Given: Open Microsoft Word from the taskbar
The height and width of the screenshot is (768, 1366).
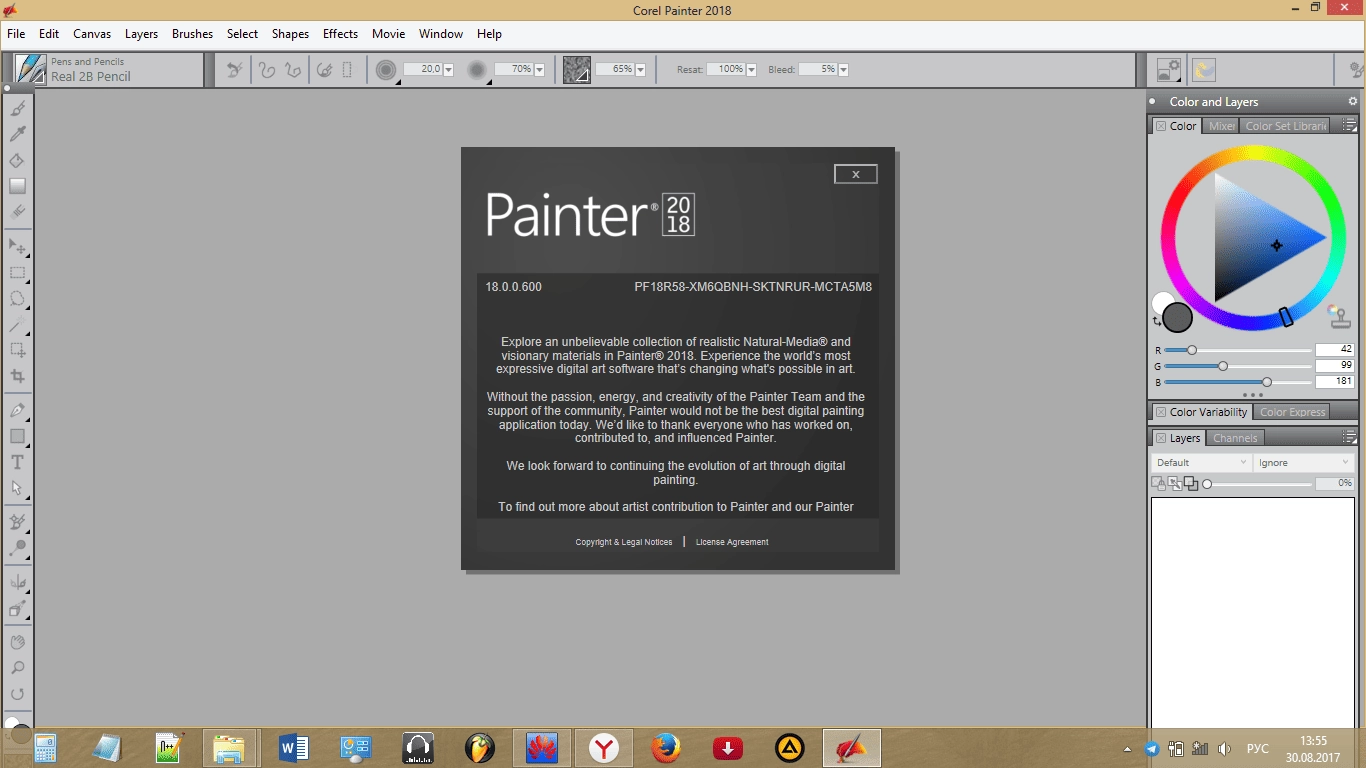Looking at the screenshot, I should (x=293, y=747).
